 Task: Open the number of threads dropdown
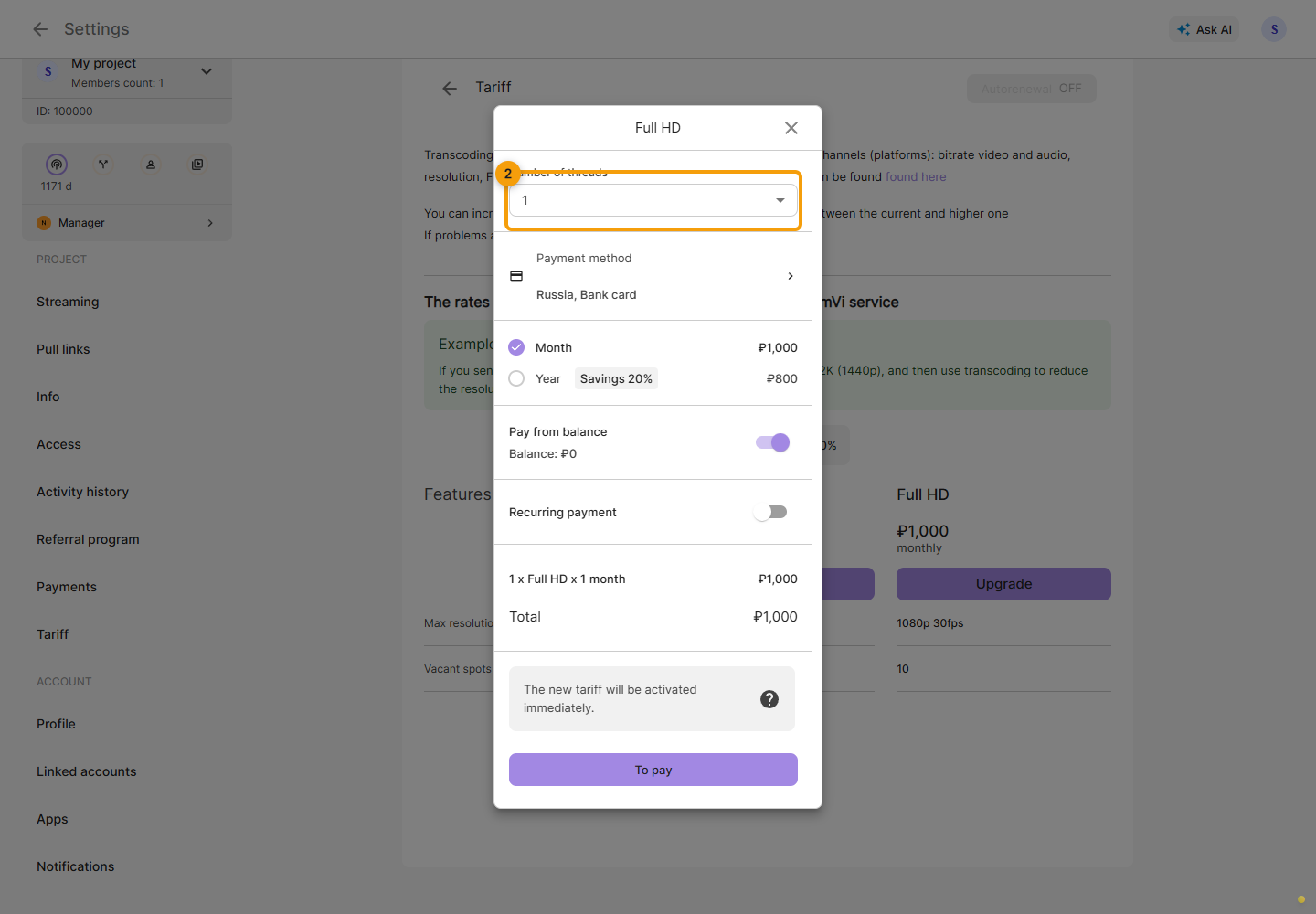653,200
